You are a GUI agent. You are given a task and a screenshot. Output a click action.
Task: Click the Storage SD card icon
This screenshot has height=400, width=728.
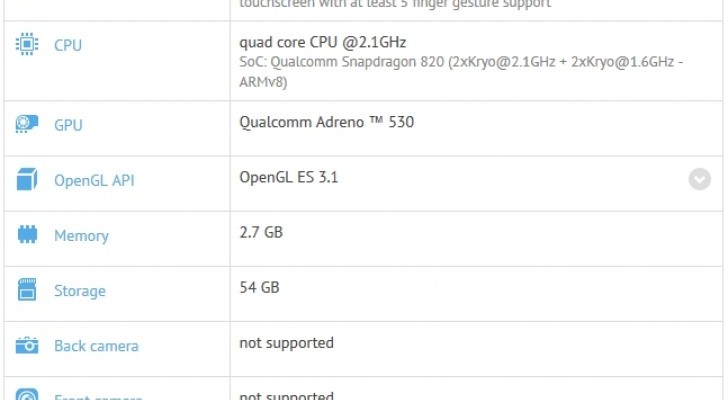tap(27, 291)
